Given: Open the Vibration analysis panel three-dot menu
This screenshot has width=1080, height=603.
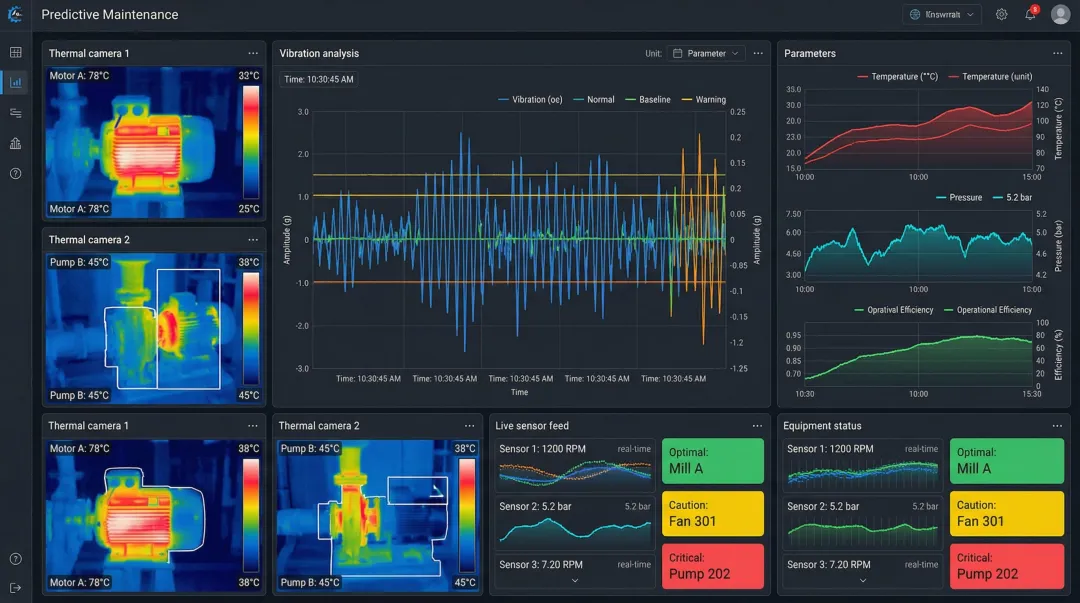Looking at the screenshot, I should (x=758, y=53).
